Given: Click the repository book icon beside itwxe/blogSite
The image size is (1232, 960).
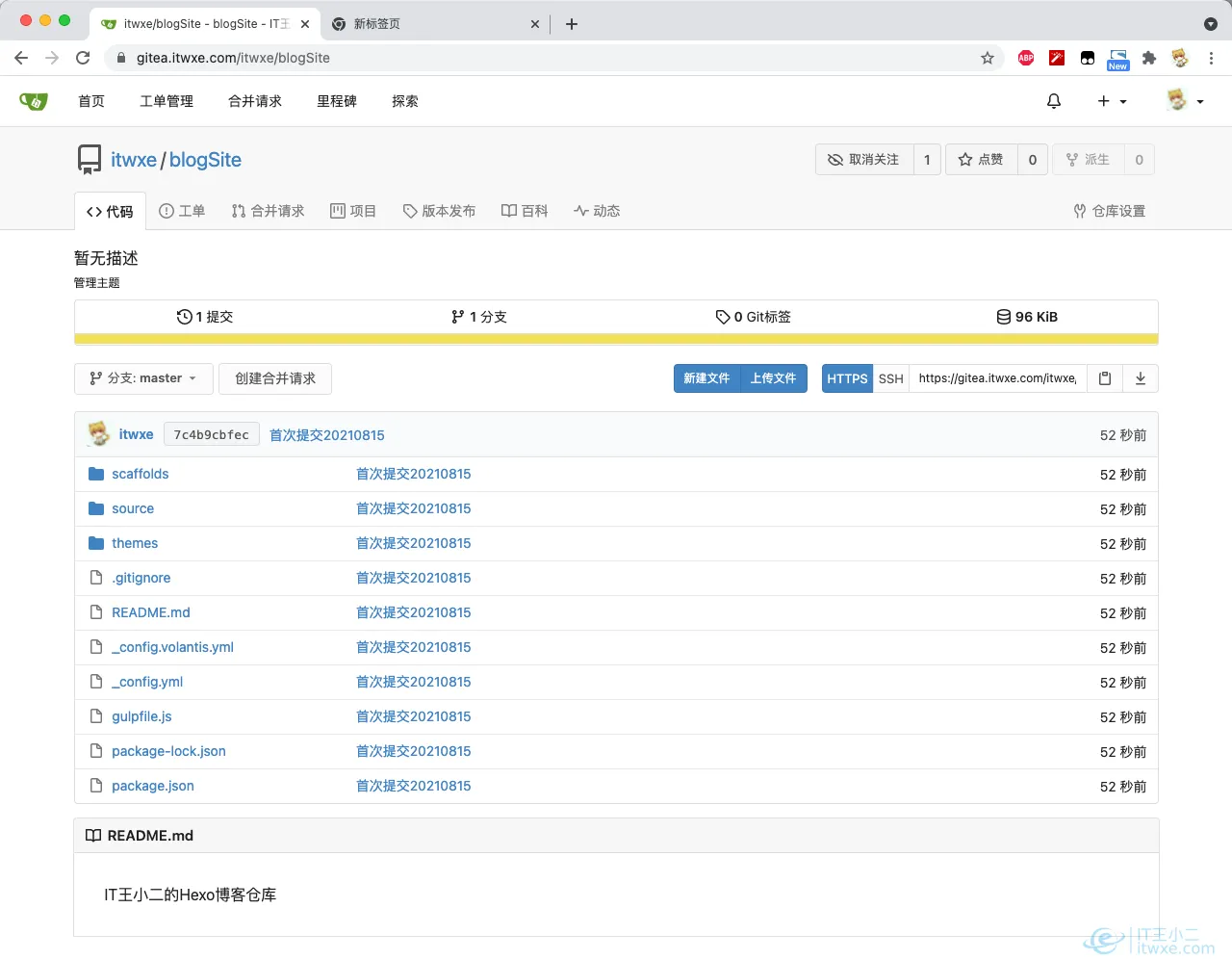Looking at the screenshot, I should [x=90, y=159].
